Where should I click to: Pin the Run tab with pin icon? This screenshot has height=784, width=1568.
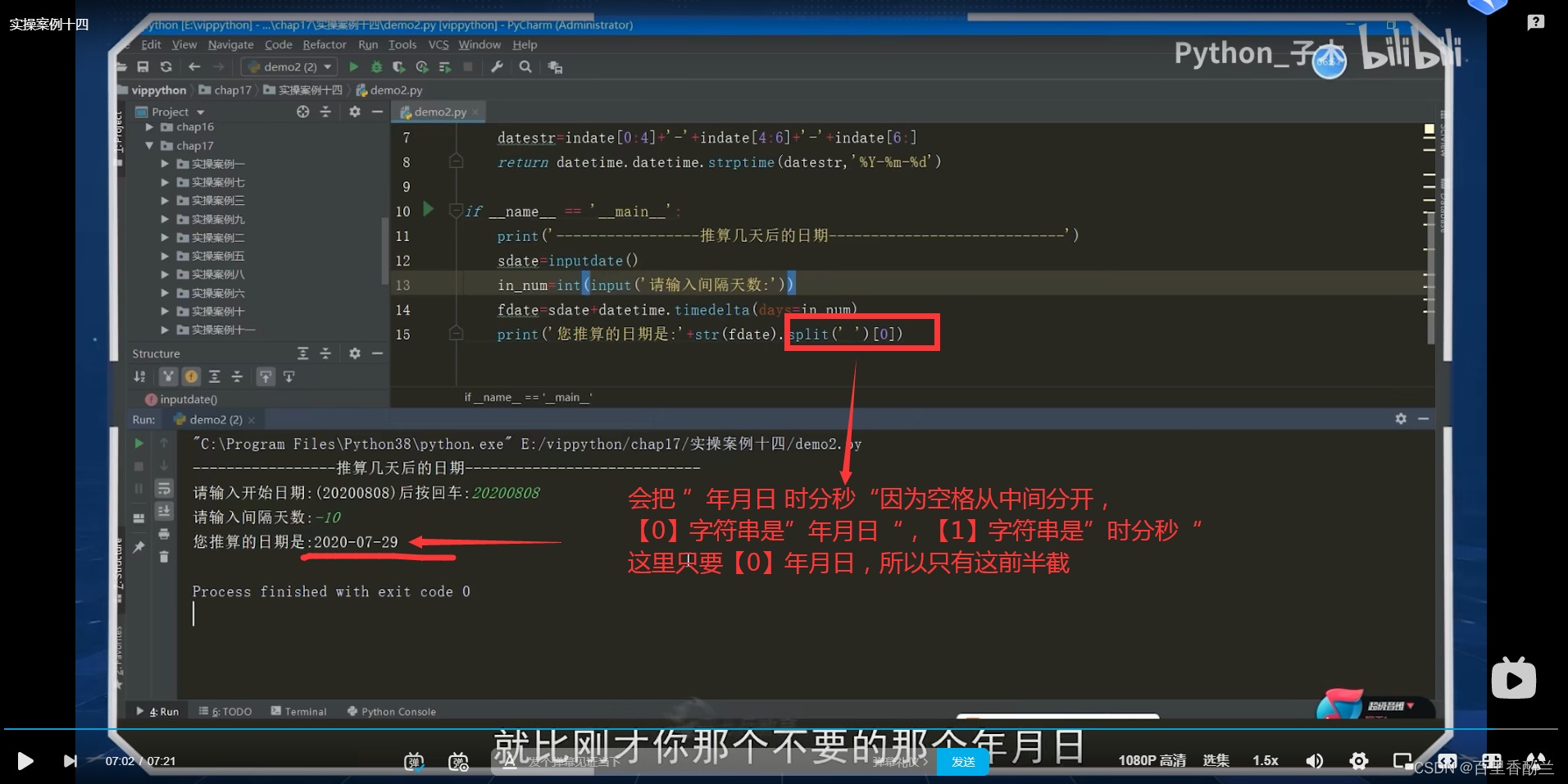point(139,547)
